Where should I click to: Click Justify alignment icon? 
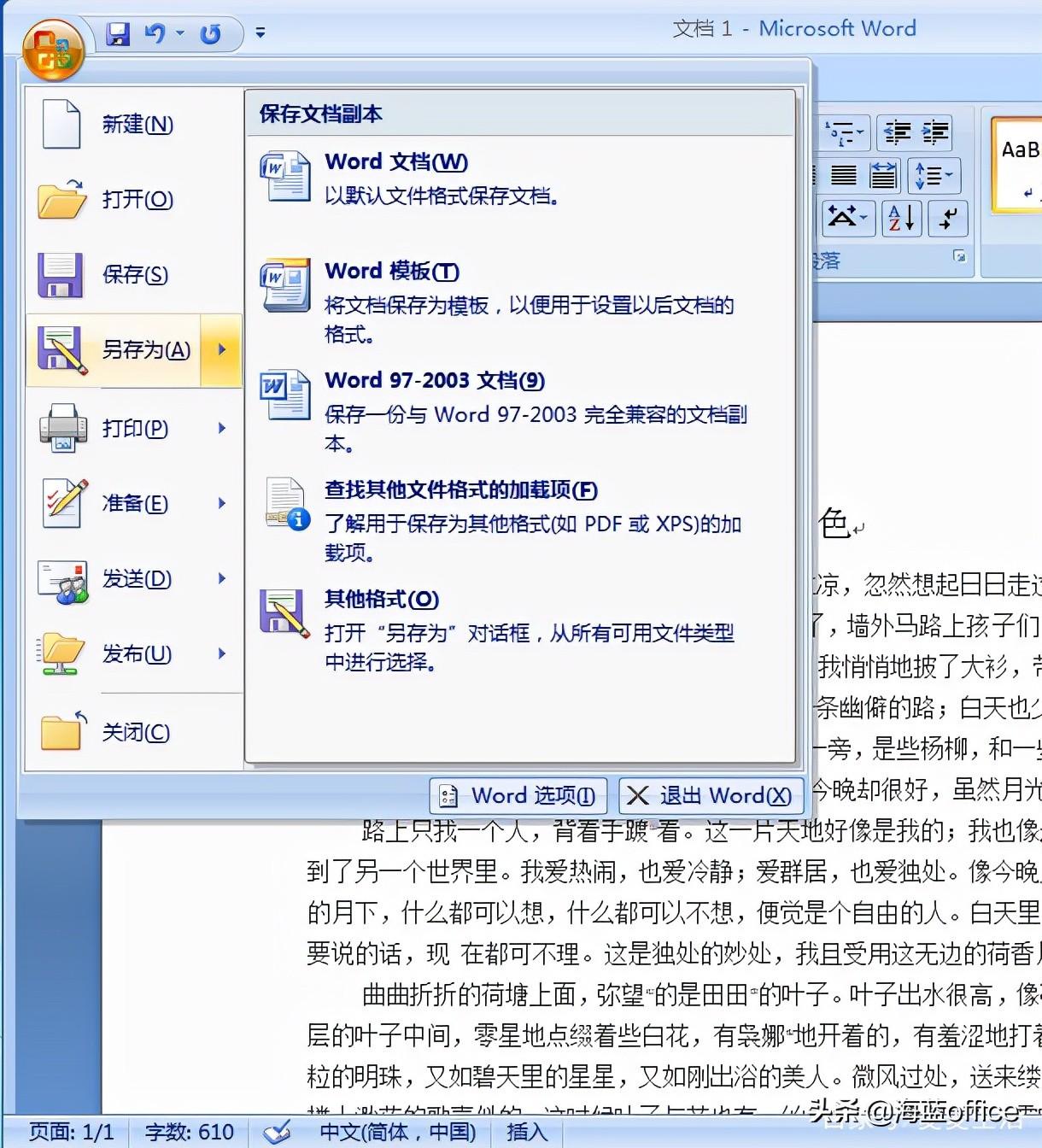coord(844,176)
